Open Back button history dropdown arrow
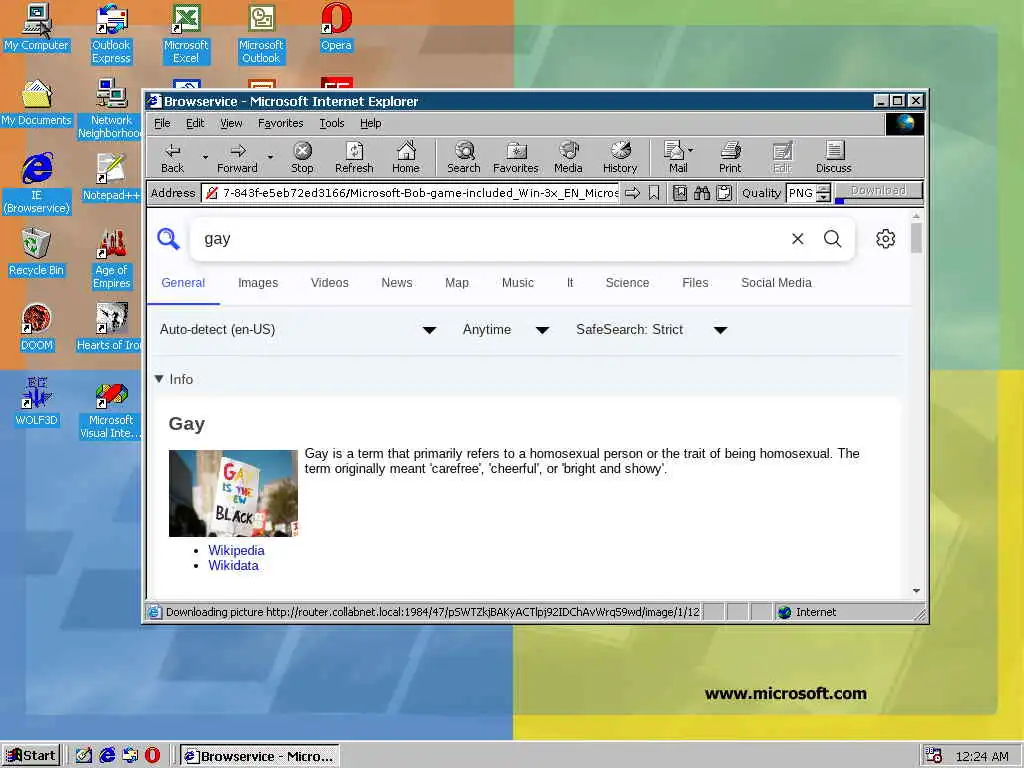Screen dimensions: 1024x768 point(205,157)
